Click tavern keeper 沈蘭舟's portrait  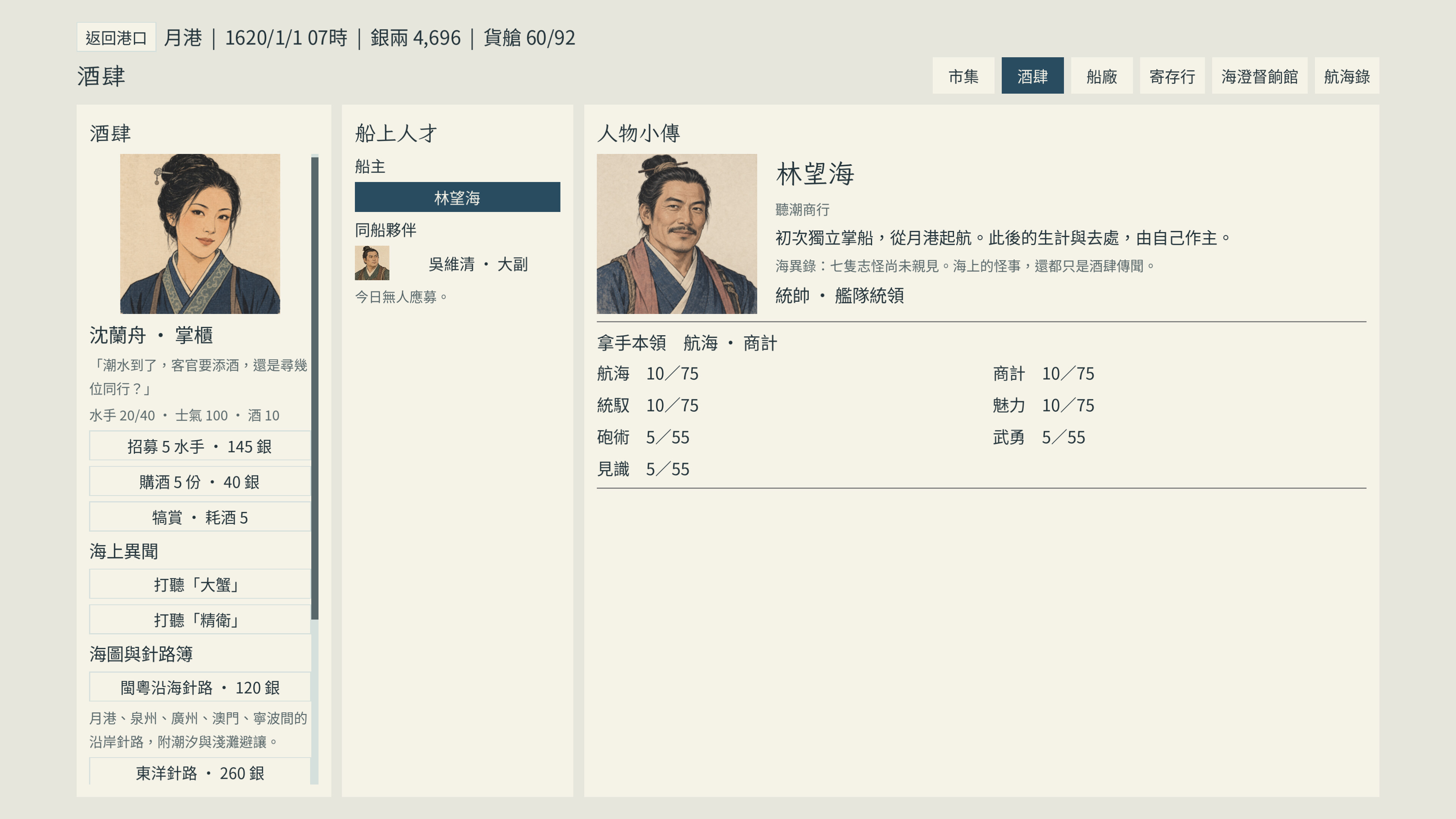click(199, 234)
